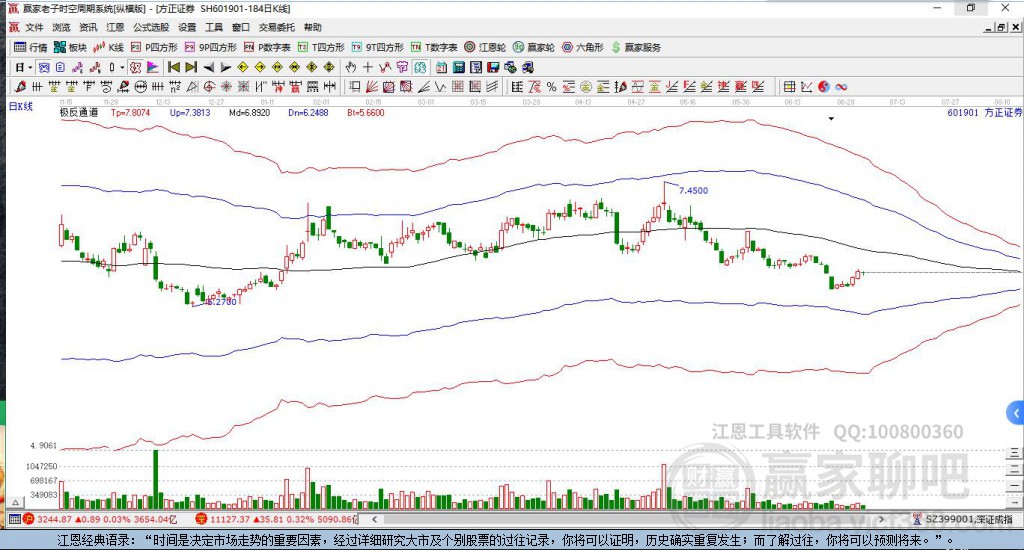Open the 资讯 menu

point(88,27)
